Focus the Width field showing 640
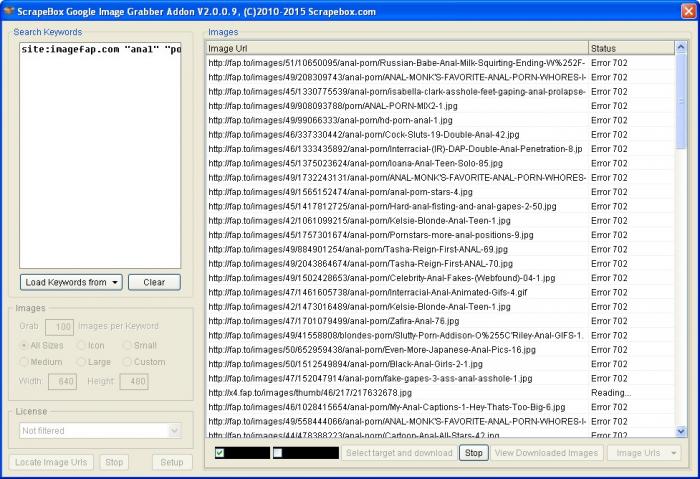This screenshot has width=700, height=479. tap(62, 381)
